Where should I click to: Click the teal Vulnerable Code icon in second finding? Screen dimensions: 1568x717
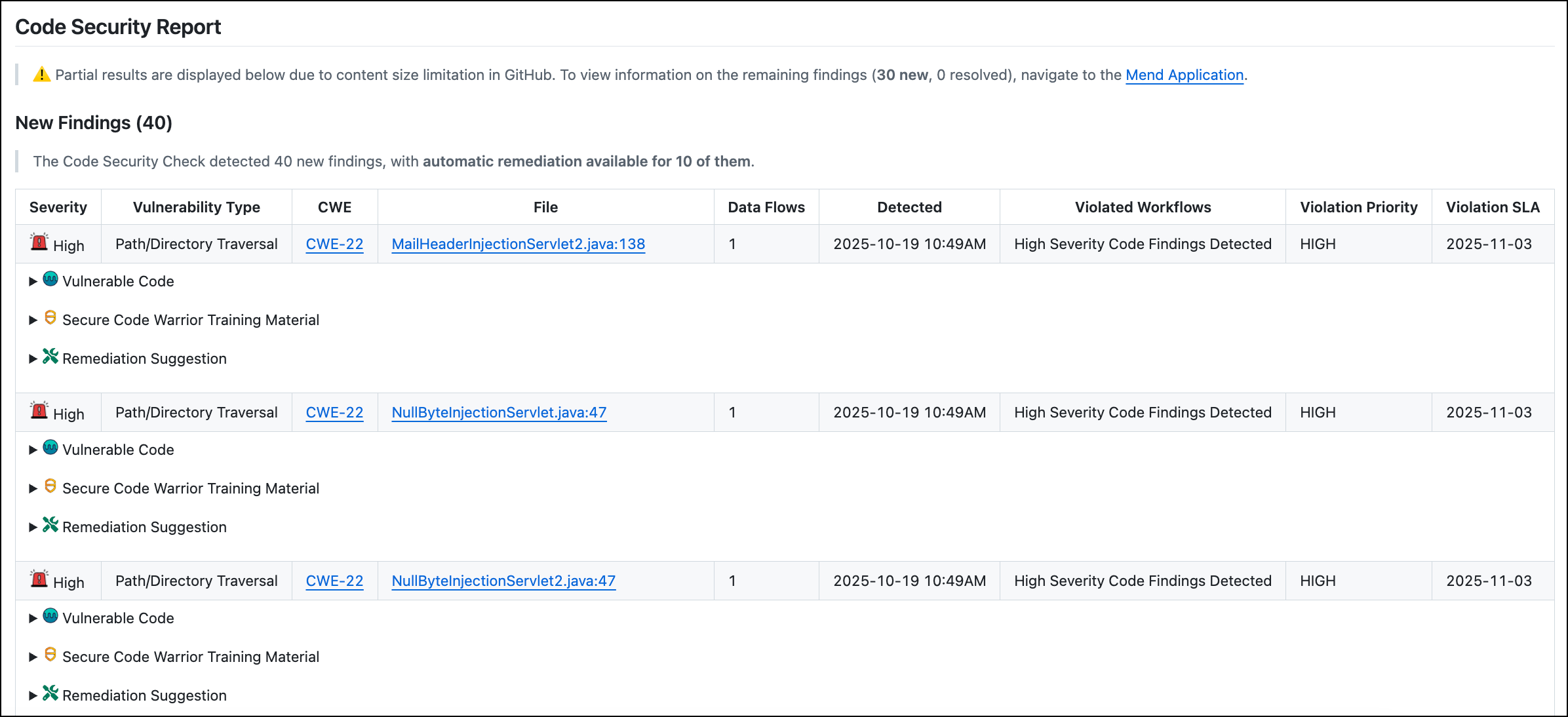point(50,448)
